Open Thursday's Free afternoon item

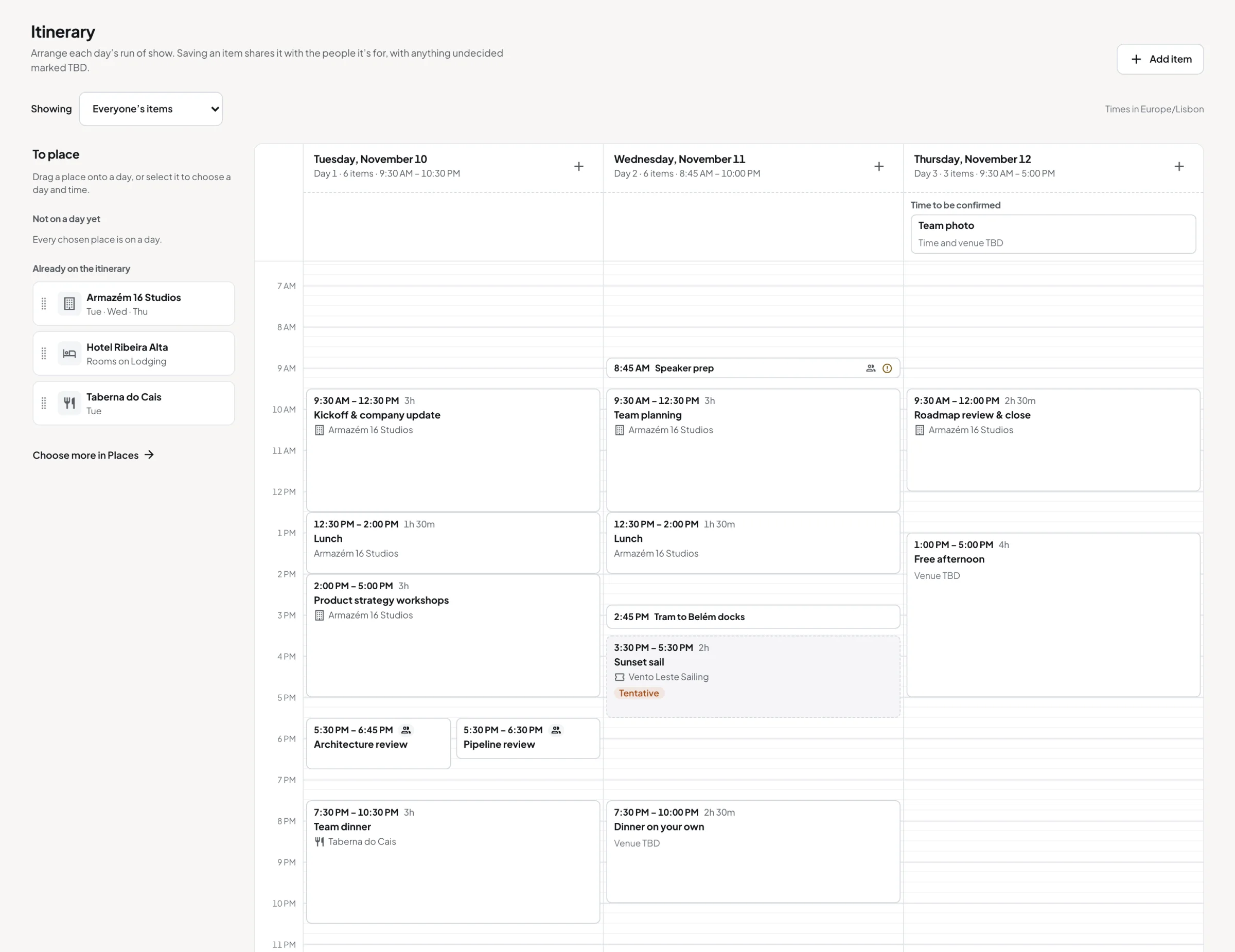tap(1053, 615)
